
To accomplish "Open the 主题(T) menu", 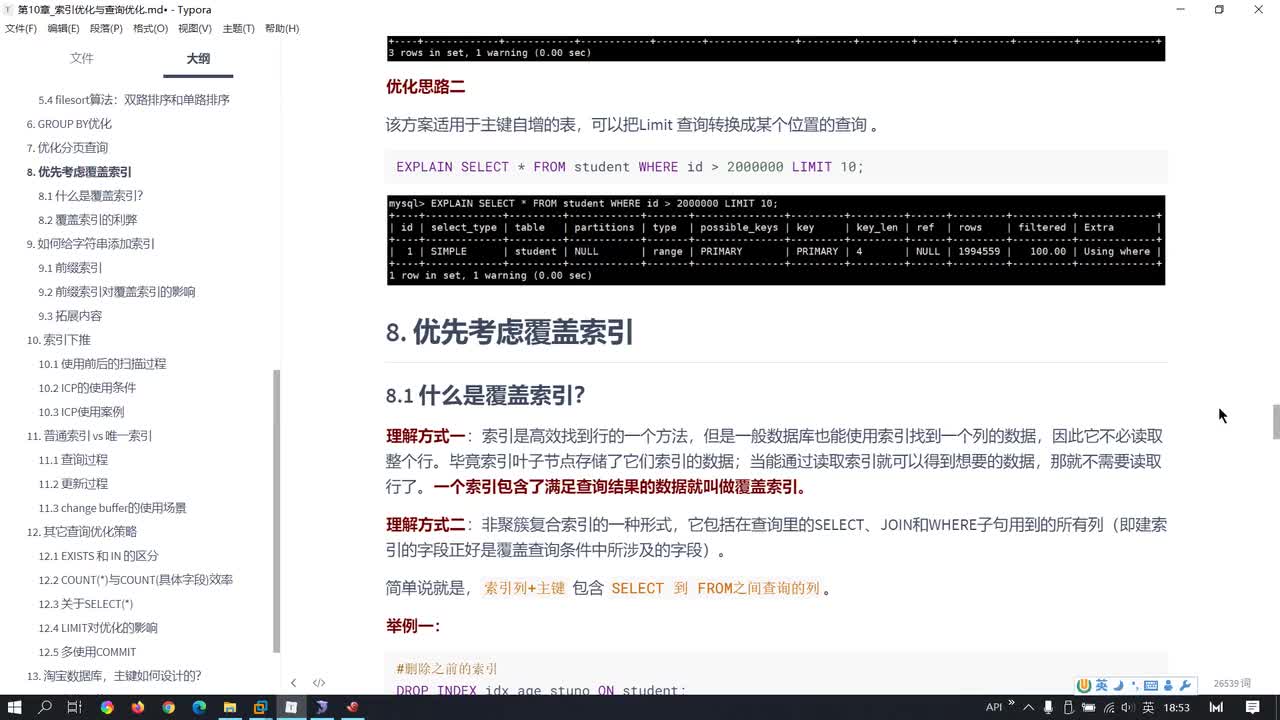I will pos(238,28).
